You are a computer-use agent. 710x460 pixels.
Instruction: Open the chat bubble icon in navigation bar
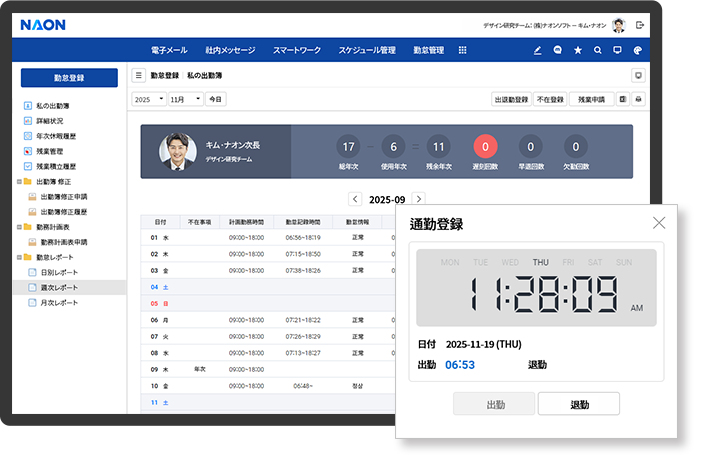click(557, 50)
